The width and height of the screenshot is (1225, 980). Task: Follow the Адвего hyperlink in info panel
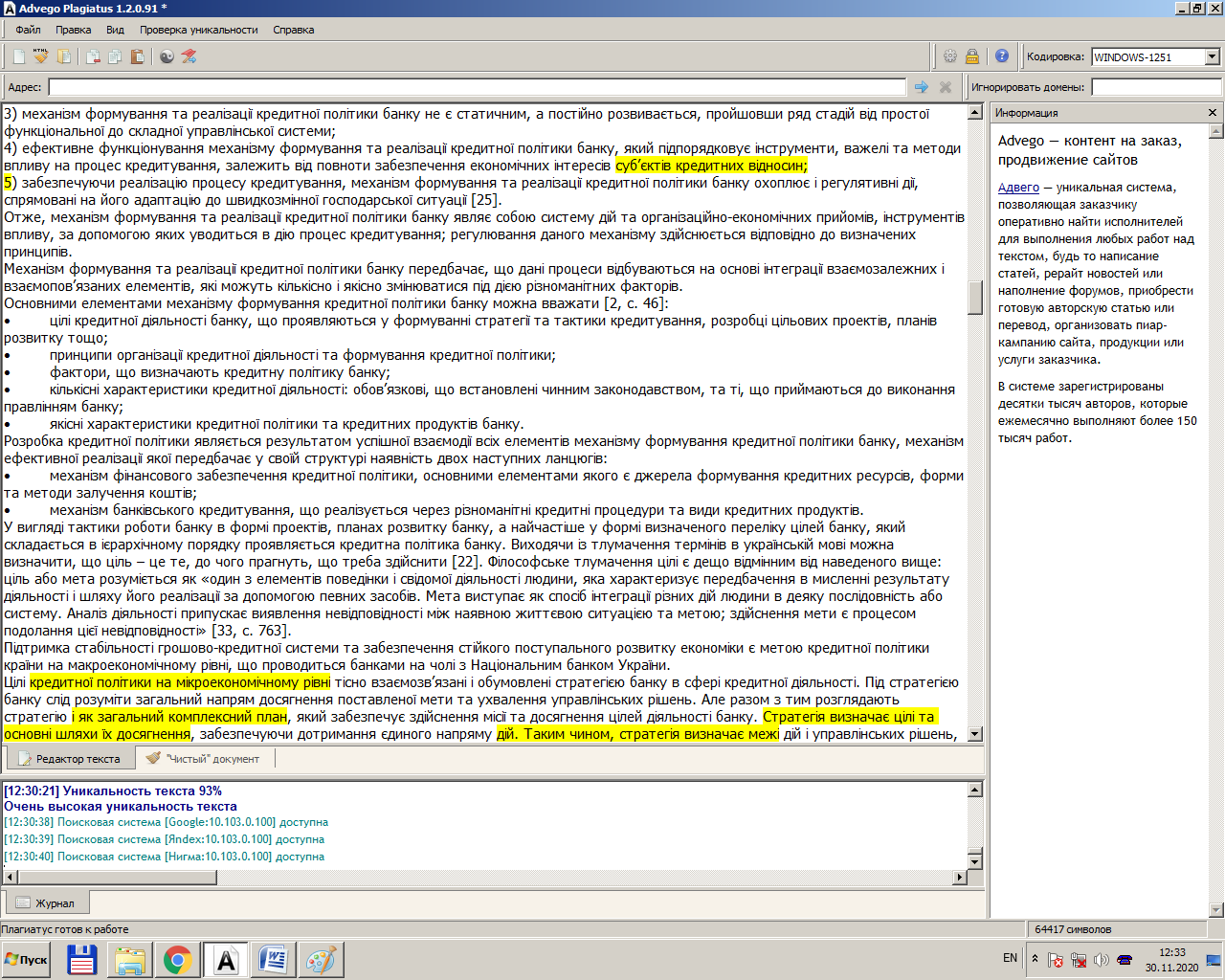(x=1018, y=188)
